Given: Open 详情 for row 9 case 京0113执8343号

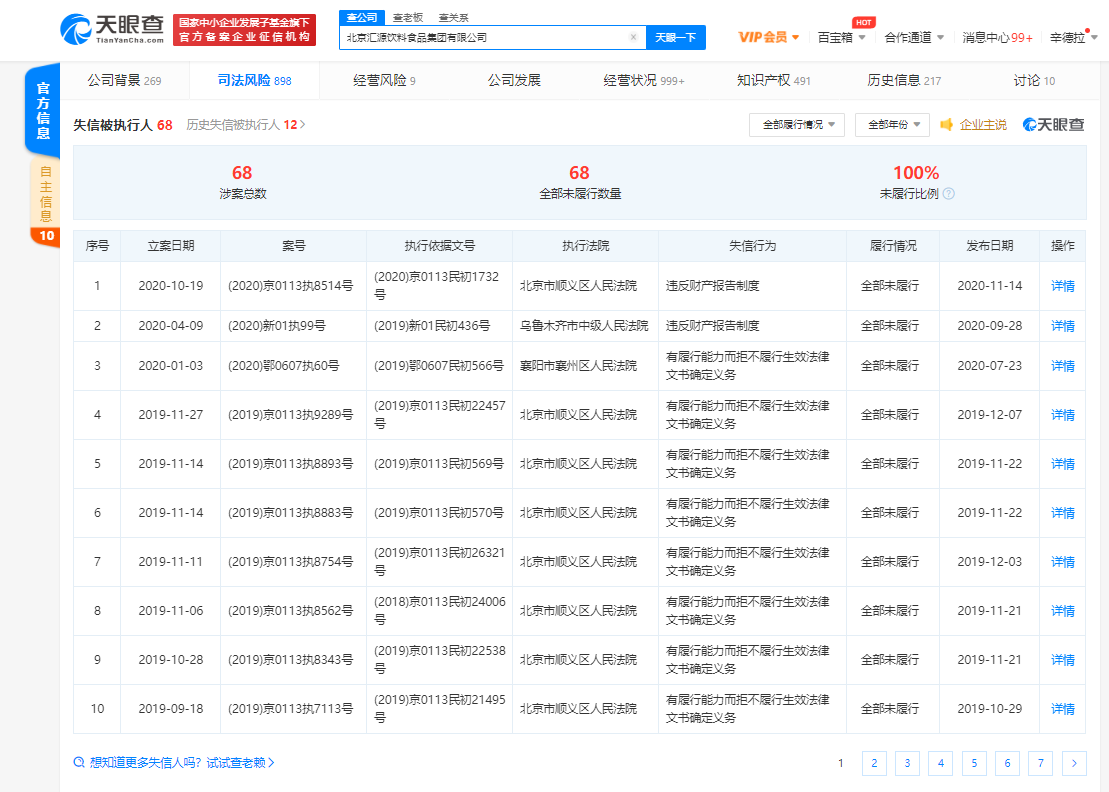Looking at the screenshot, I should pyautogui.click(x=1062, y=660).
